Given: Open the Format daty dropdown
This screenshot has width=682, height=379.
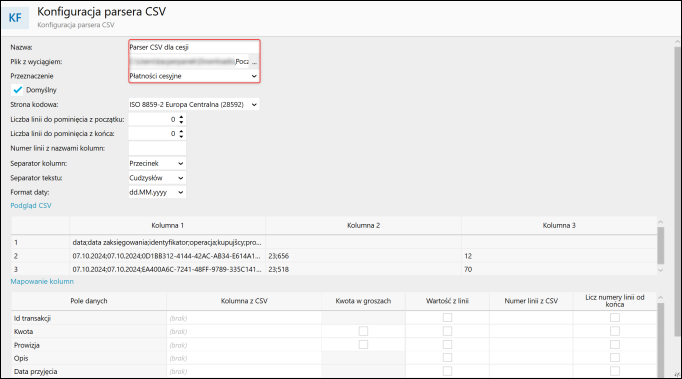Looking at the screenshot, I should 157,192.
